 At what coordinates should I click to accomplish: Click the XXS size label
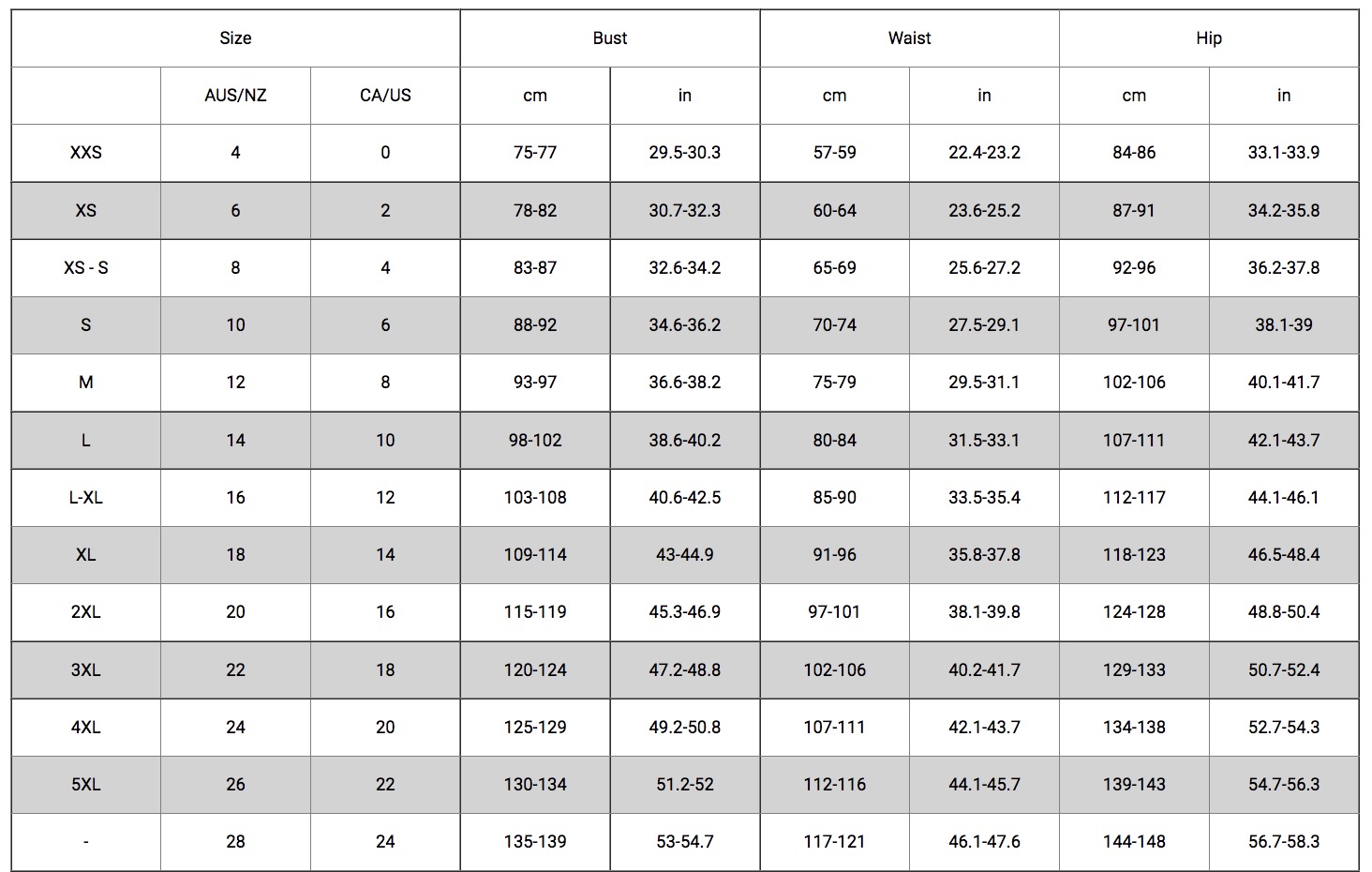tap(86, 153)
